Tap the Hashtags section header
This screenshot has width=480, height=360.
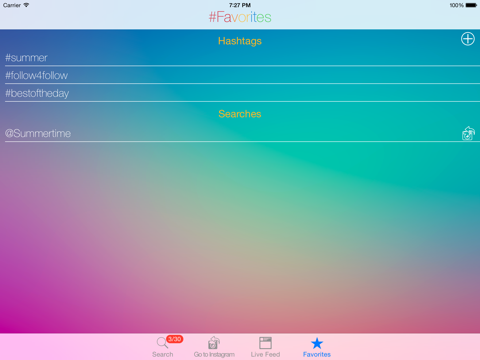click(240, 41)
